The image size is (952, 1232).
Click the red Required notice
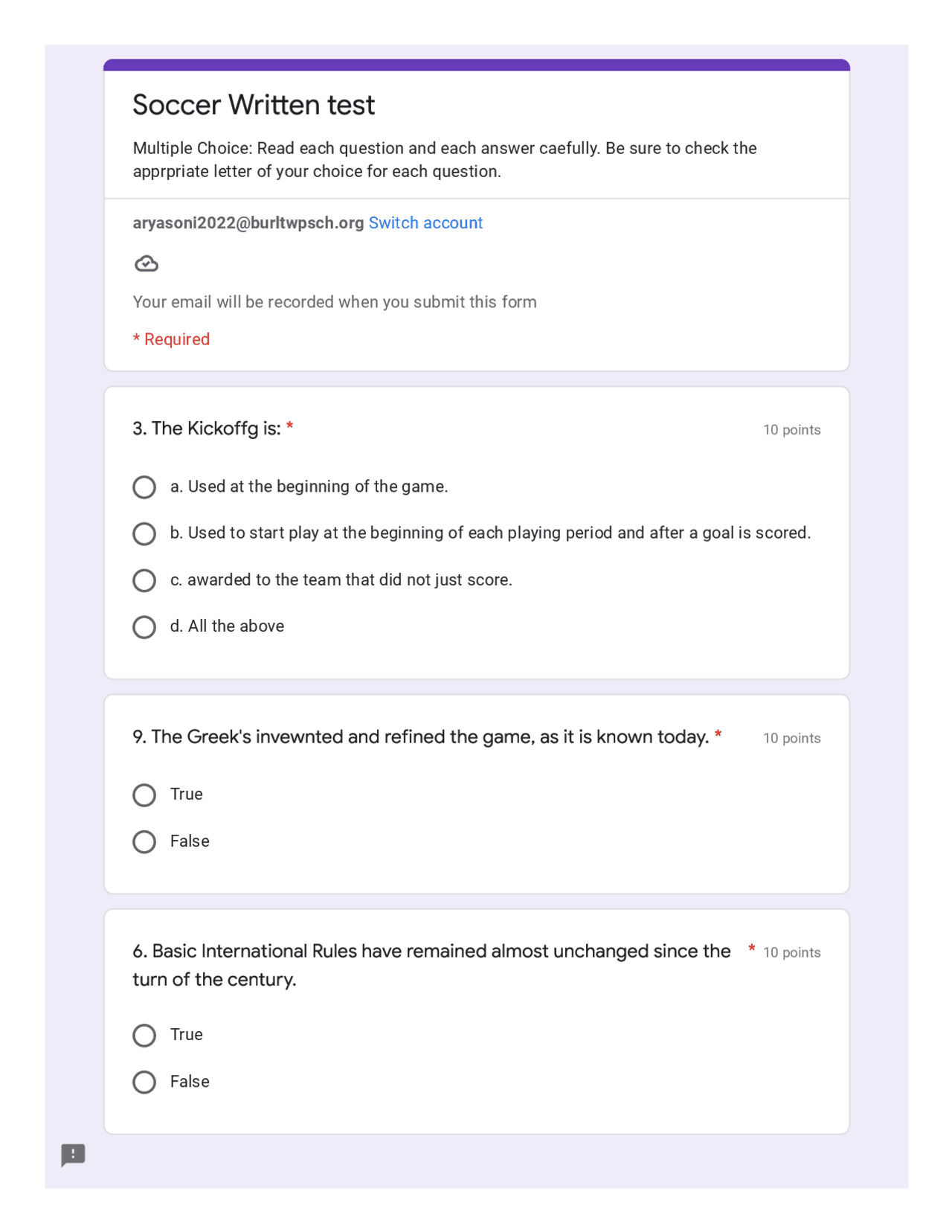click(x=171, y=339)
